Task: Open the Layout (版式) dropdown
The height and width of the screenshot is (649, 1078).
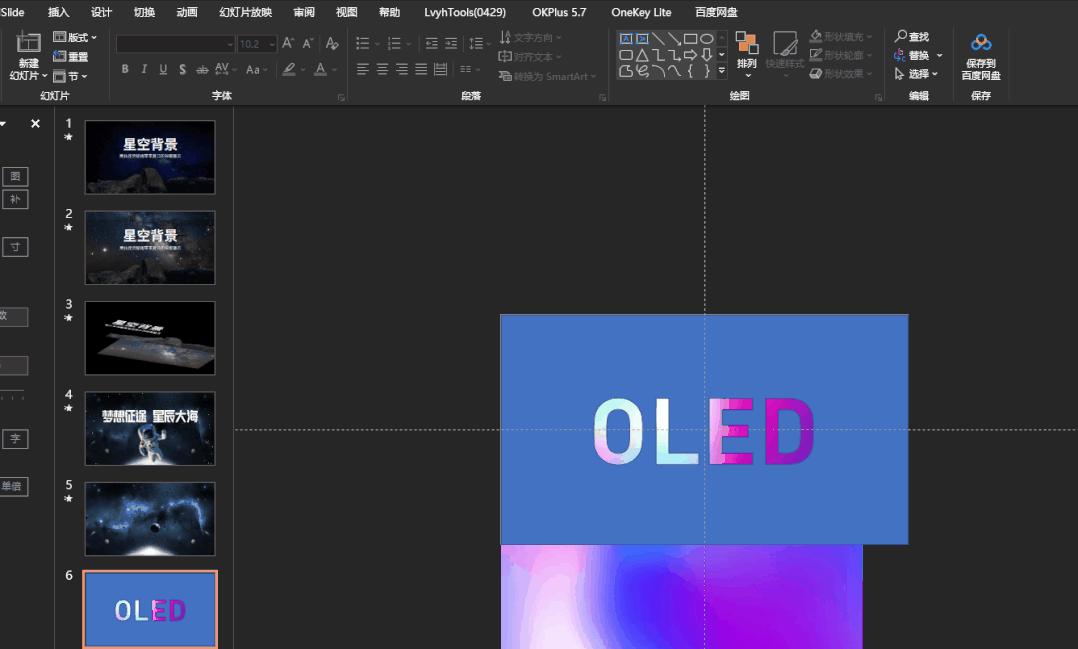Action: point(76,38)
